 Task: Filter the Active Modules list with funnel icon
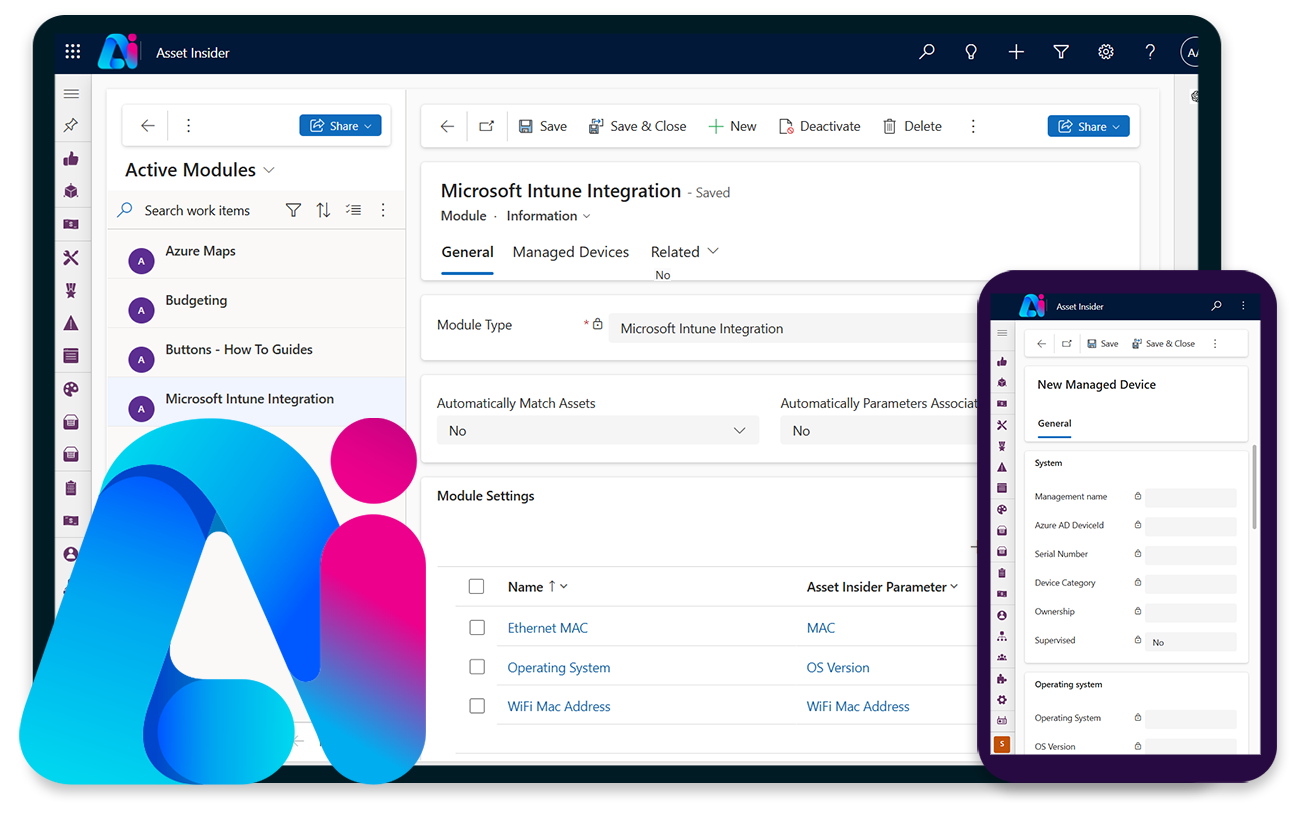(293, 210)
